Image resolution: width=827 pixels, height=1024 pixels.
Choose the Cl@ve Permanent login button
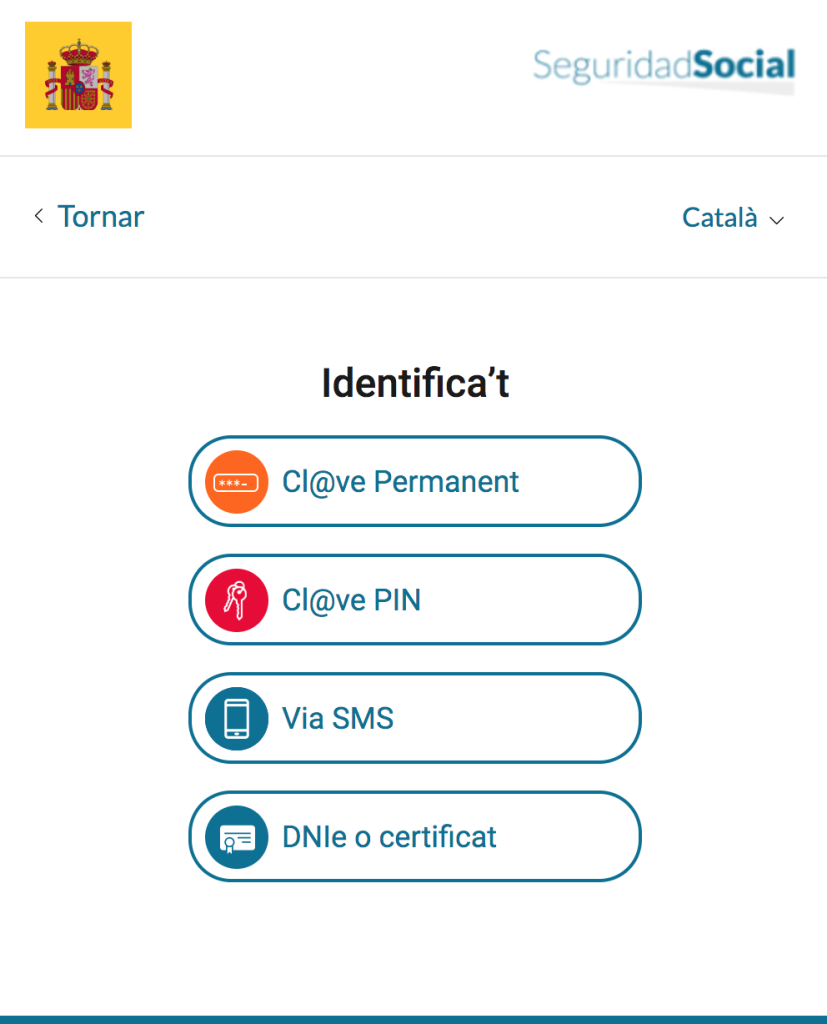click(415, 481)
